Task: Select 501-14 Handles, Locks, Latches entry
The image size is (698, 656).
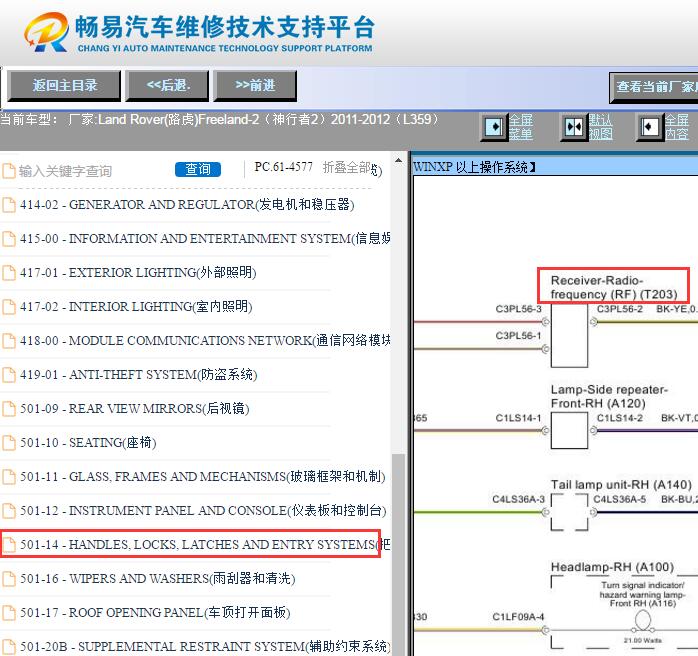Action: pos(205,544)
